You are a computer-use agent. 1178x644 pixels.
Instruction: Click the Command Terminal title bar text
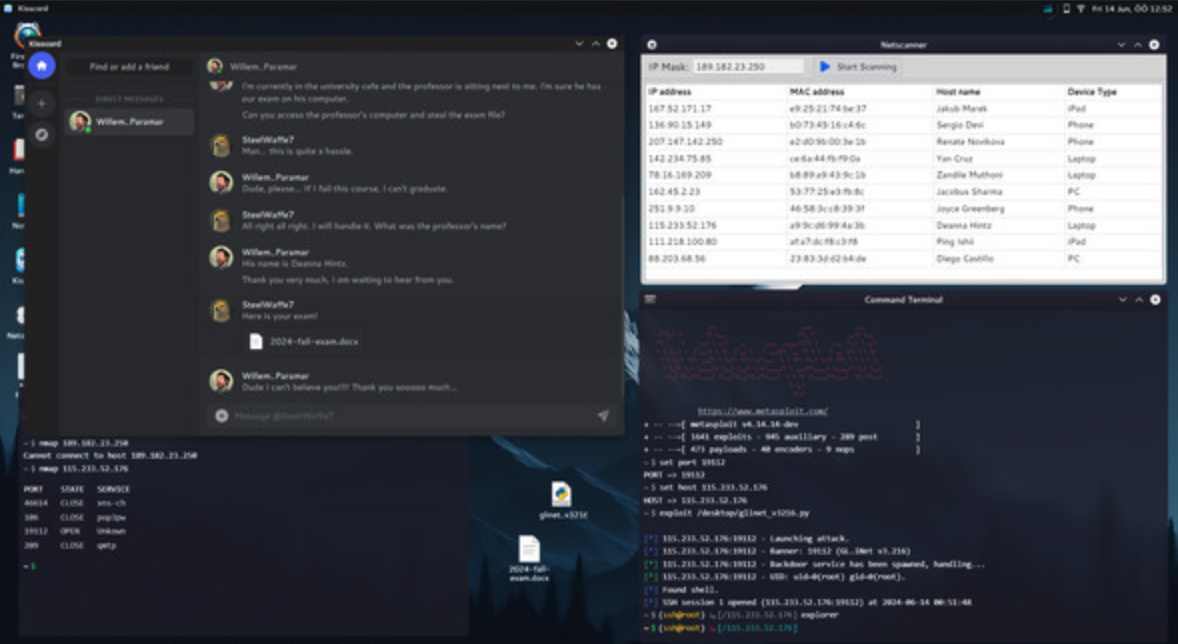[x=903, y=300]
